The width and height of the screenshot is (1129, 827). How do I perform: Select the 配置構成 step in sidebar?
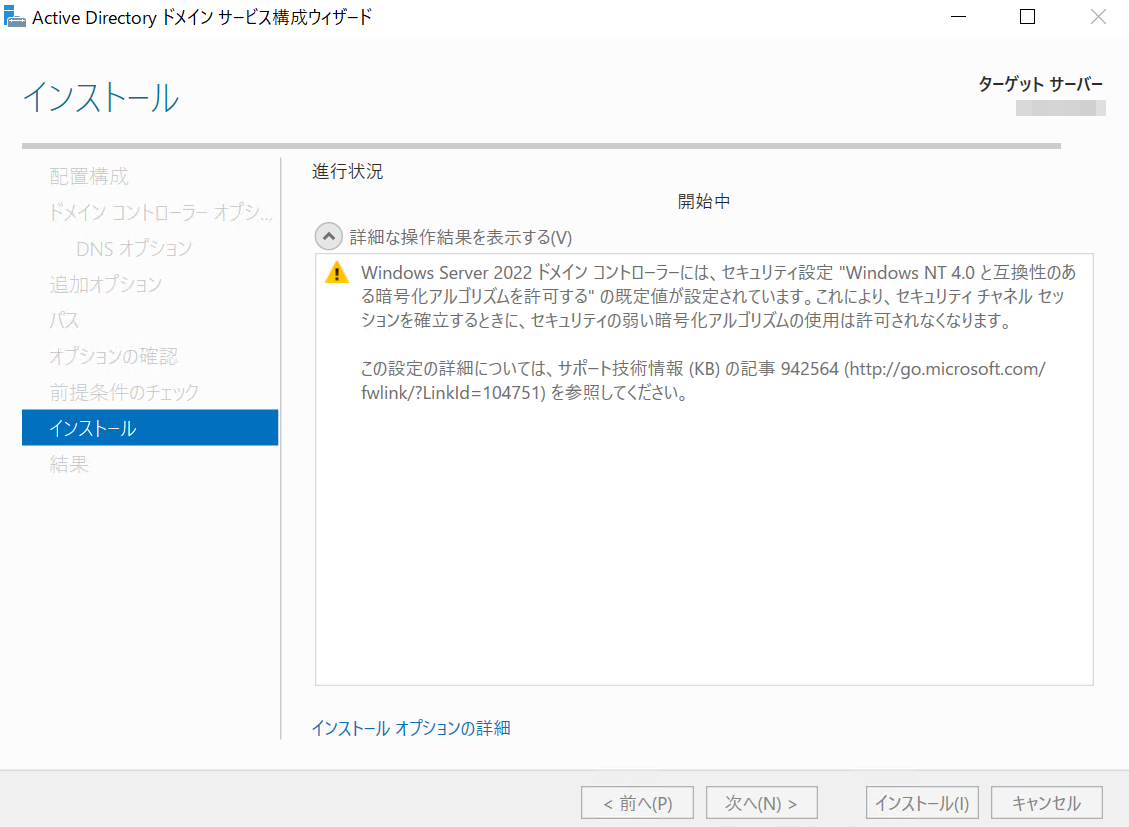89,176
